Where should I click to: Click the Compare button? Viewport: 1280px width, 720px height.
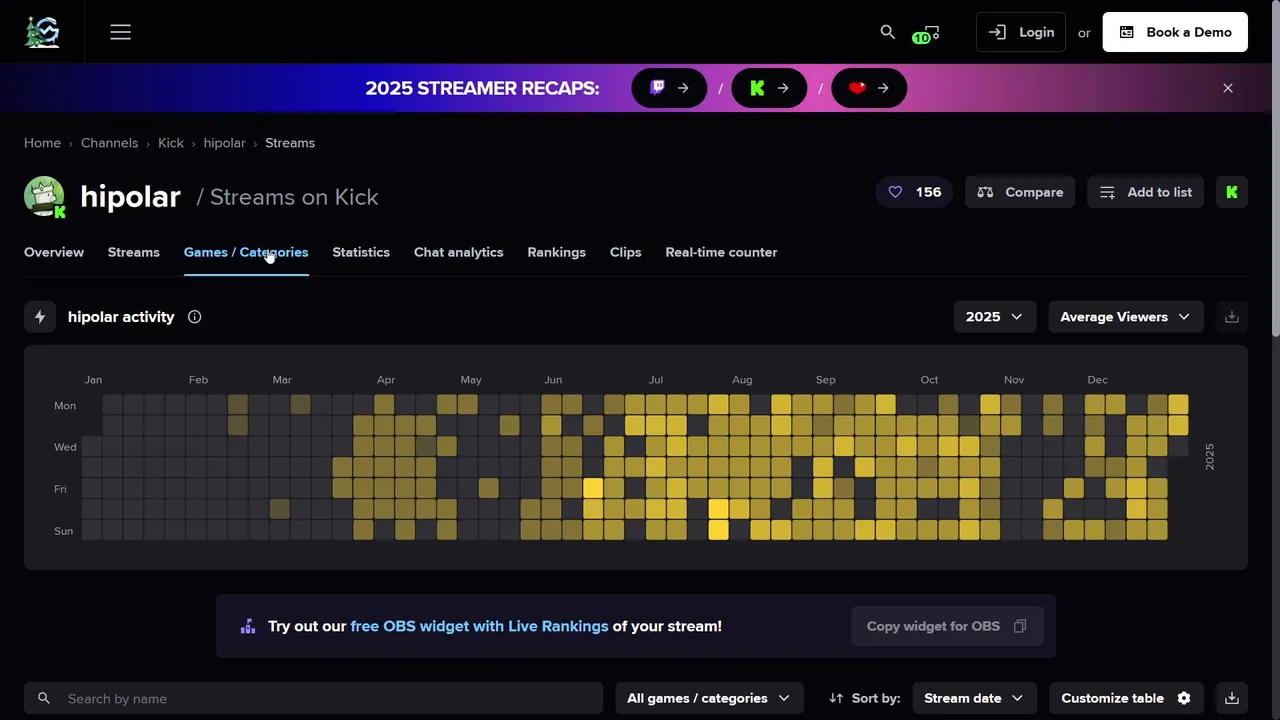(1020, 192)
